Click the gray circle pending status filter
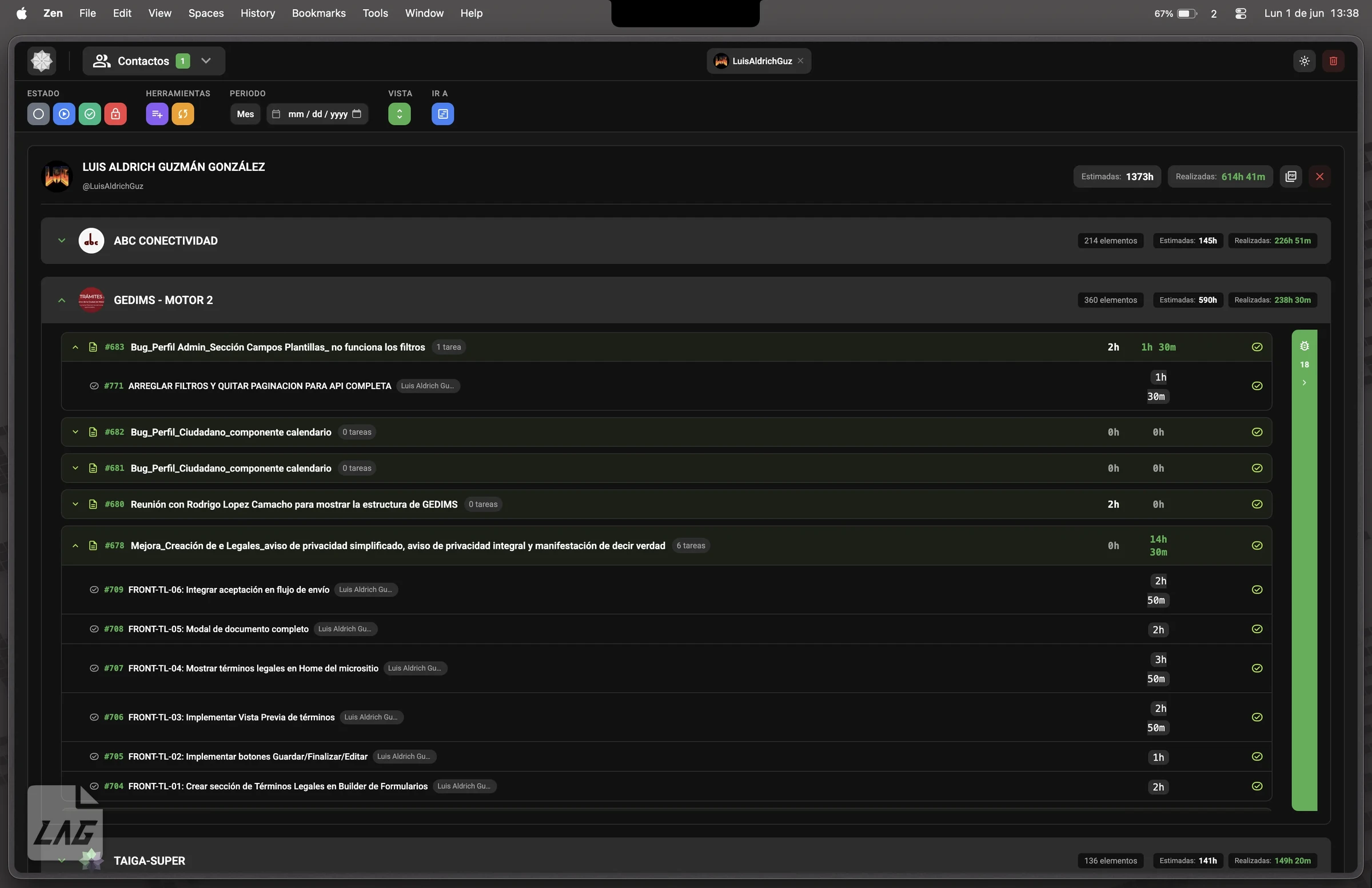 coord(38,114)
